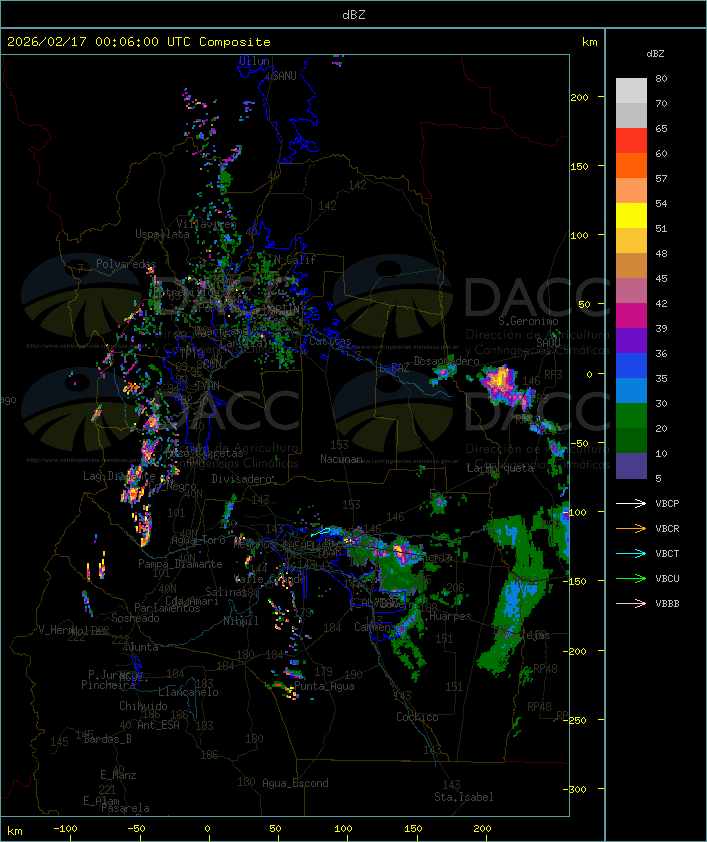Click the Lag.Diamante map label

(119, 476)
